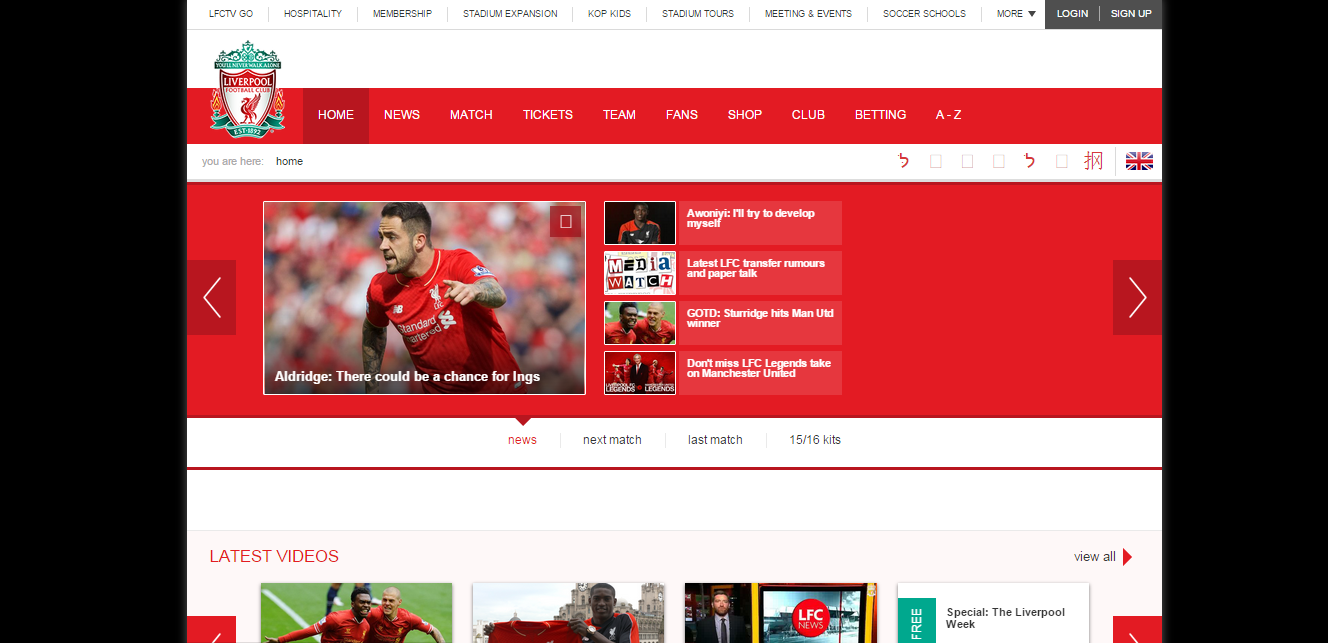Open Sturridge goal celebration story thumbnail
This screenshot has height=643, width=1328.
(640, 323)
